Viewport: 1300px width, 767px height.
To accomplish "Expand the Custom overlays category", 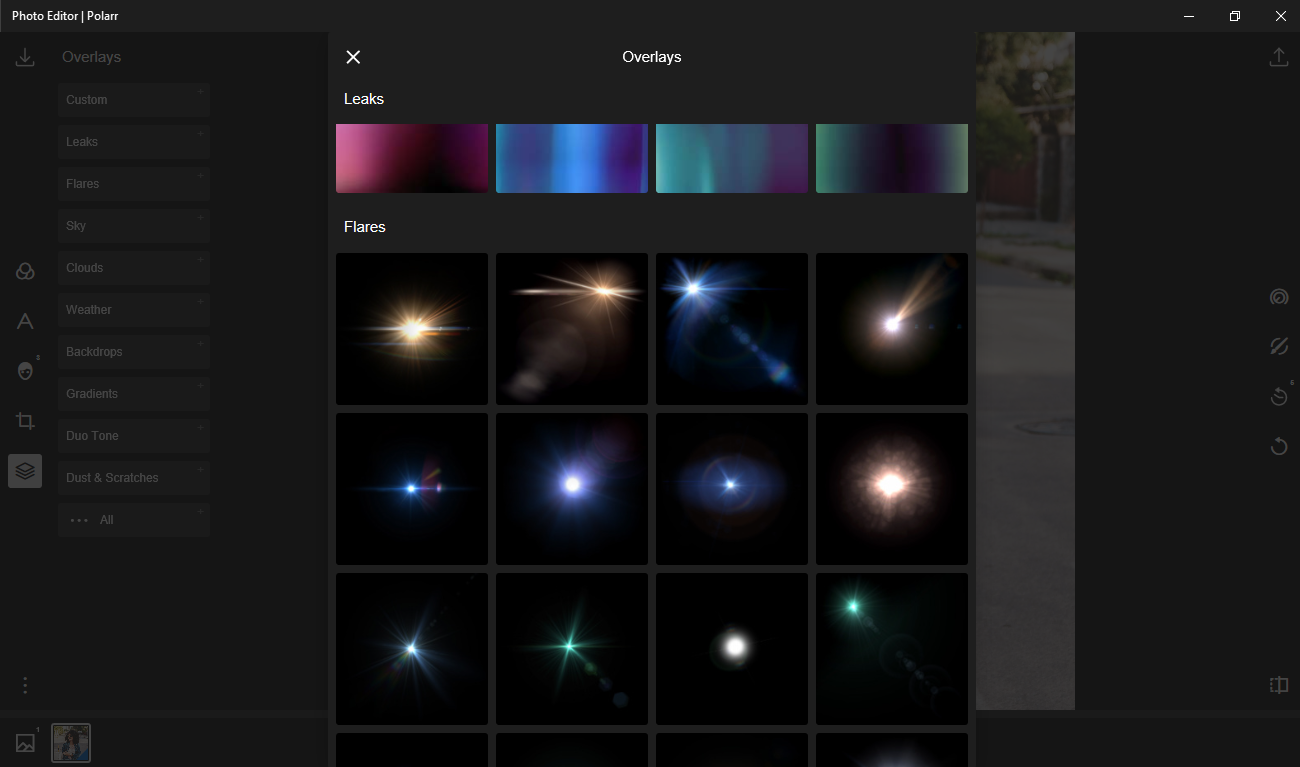I will (133, 99).
